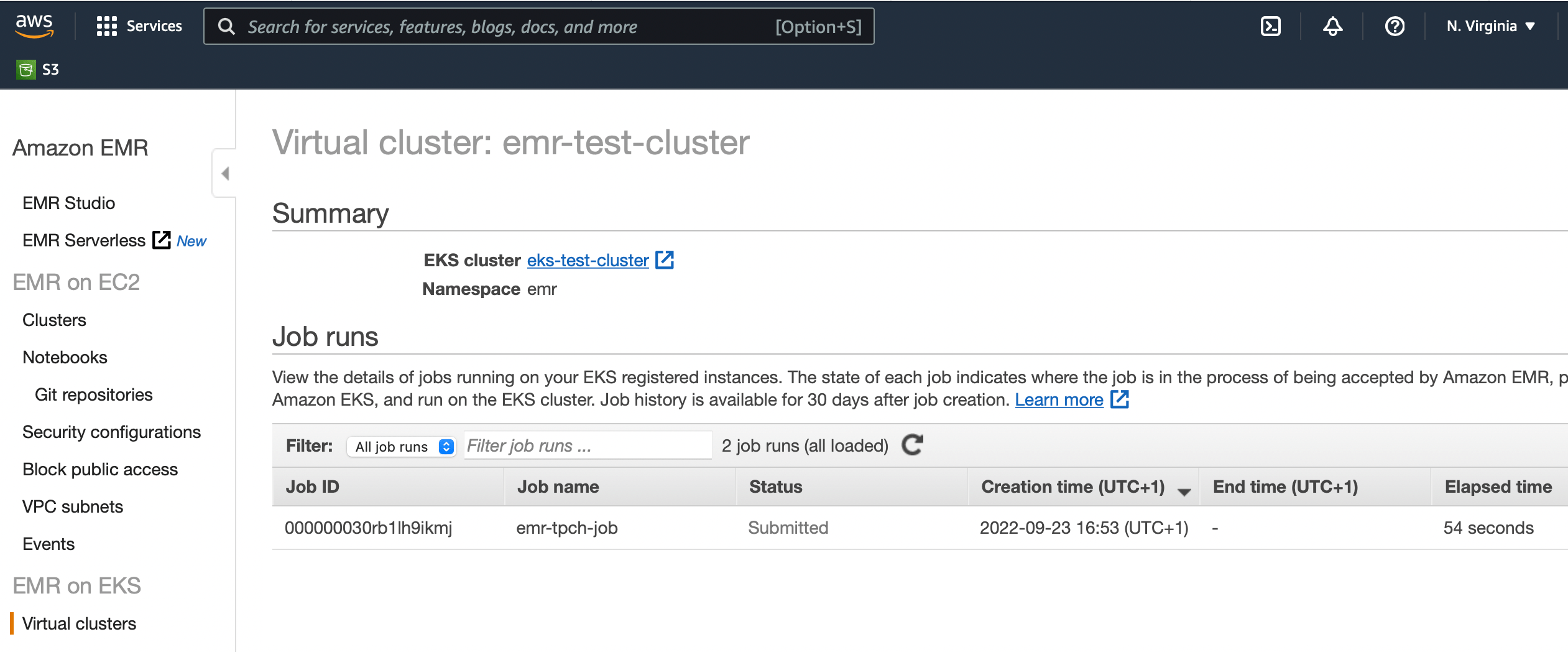
Task: Click the Submitted status cell
Action: (788, 528)
